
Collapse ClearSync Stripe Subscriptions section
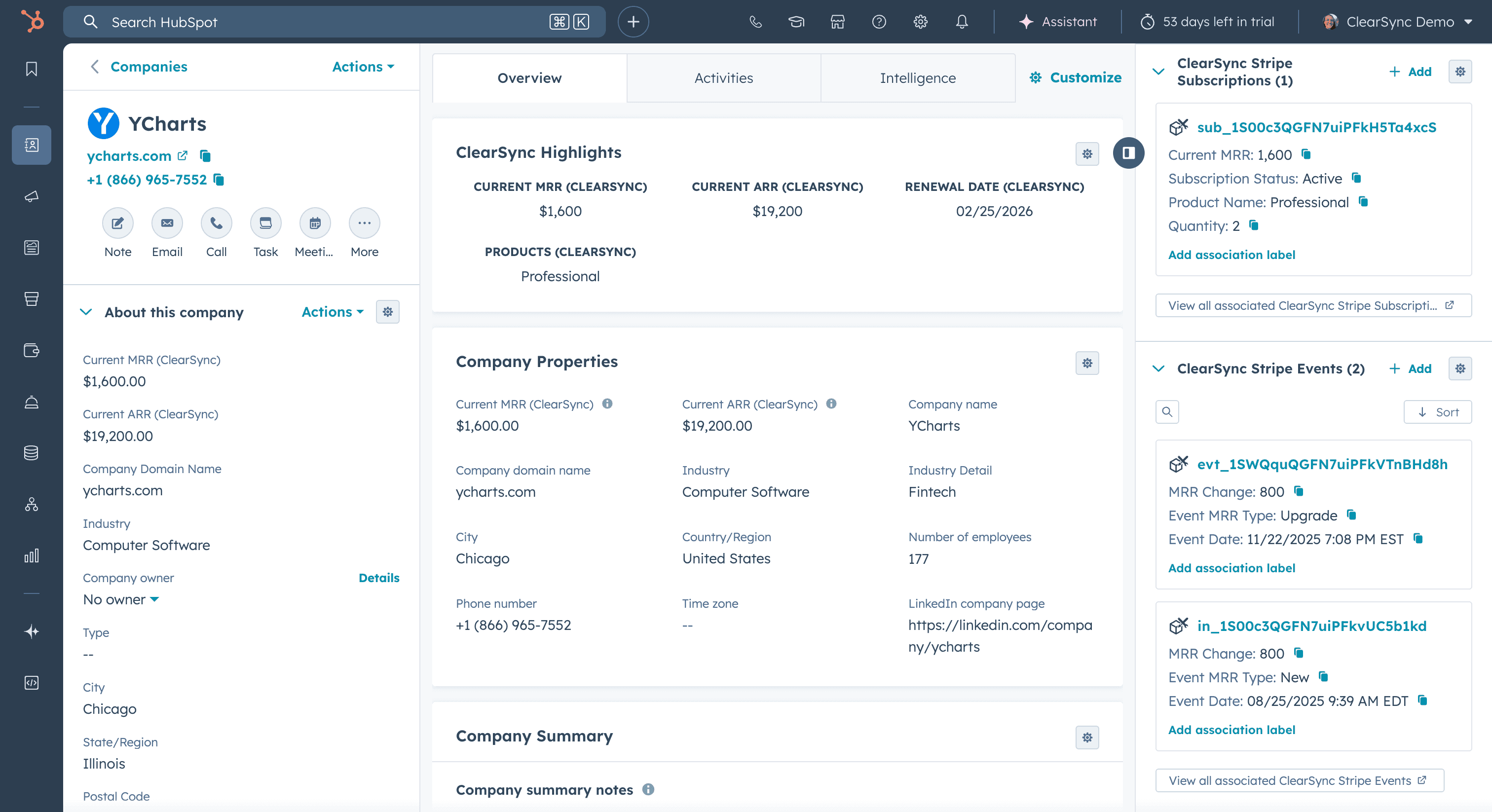coord(1158,72)
